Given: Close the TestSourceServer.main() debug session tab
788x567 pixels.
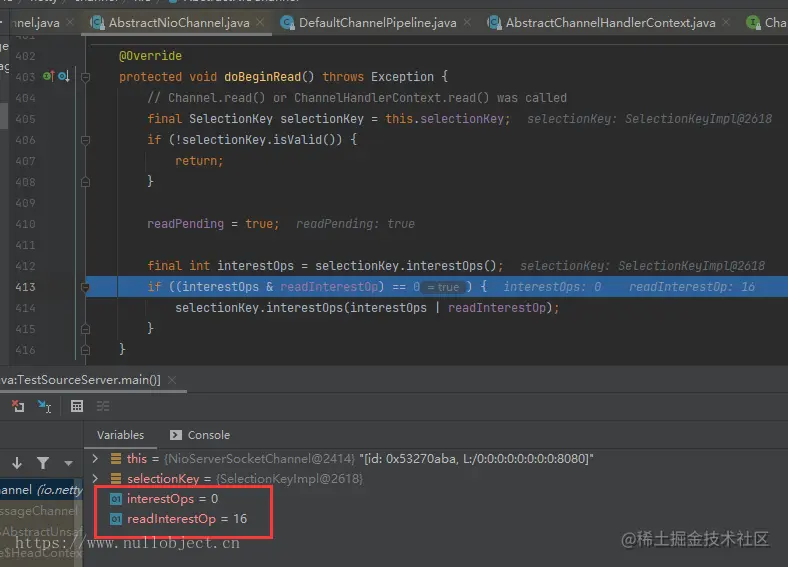Looking at the screenshot, I should click(172, 380).
